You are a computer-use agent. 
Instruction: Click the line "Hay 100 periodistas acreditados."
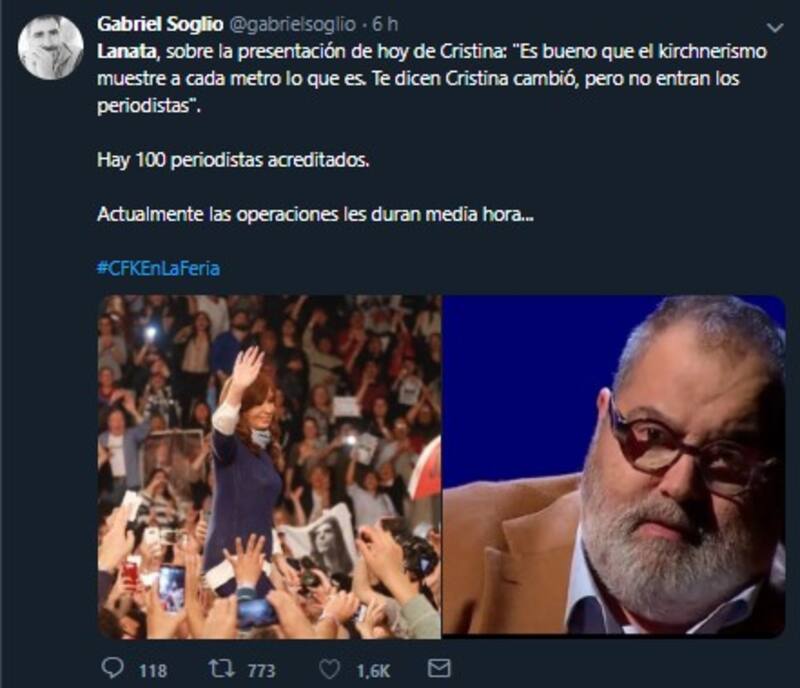coord(232,159)
